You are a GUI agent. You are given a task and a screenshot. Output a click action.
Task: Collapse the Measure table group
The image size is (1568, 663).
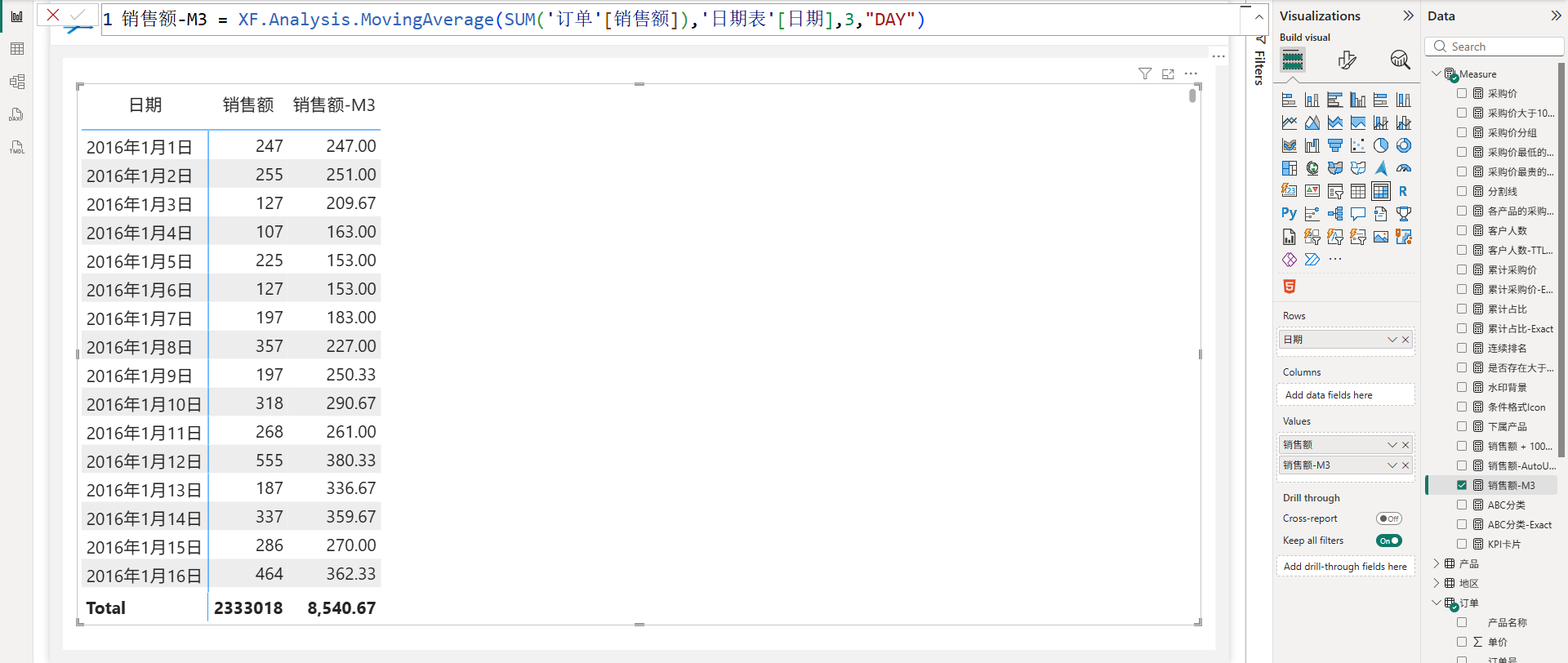point(1437,73)
